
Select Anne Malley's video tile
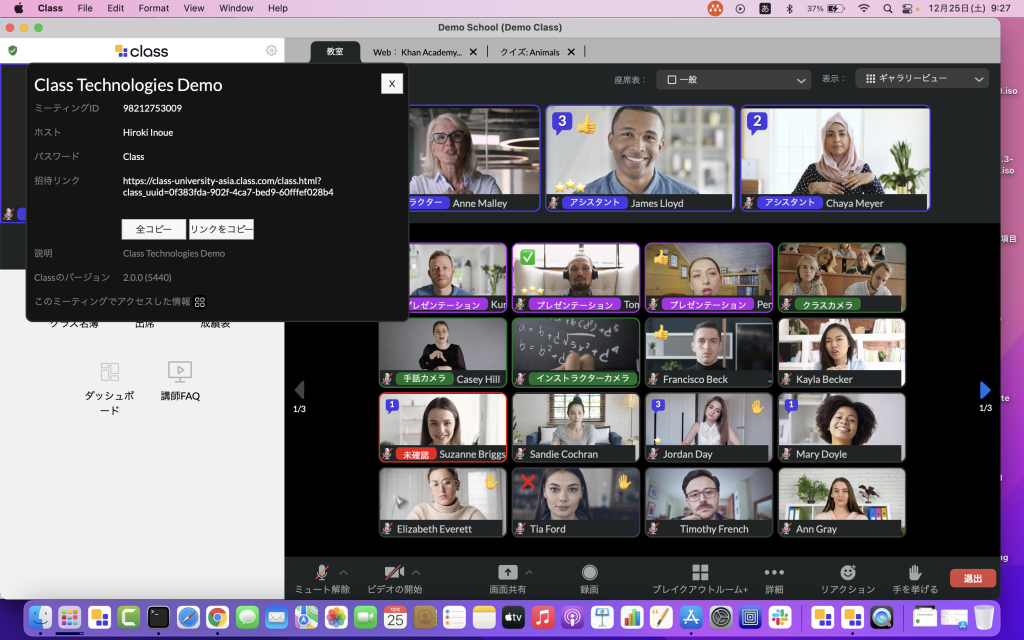[474, 159]
